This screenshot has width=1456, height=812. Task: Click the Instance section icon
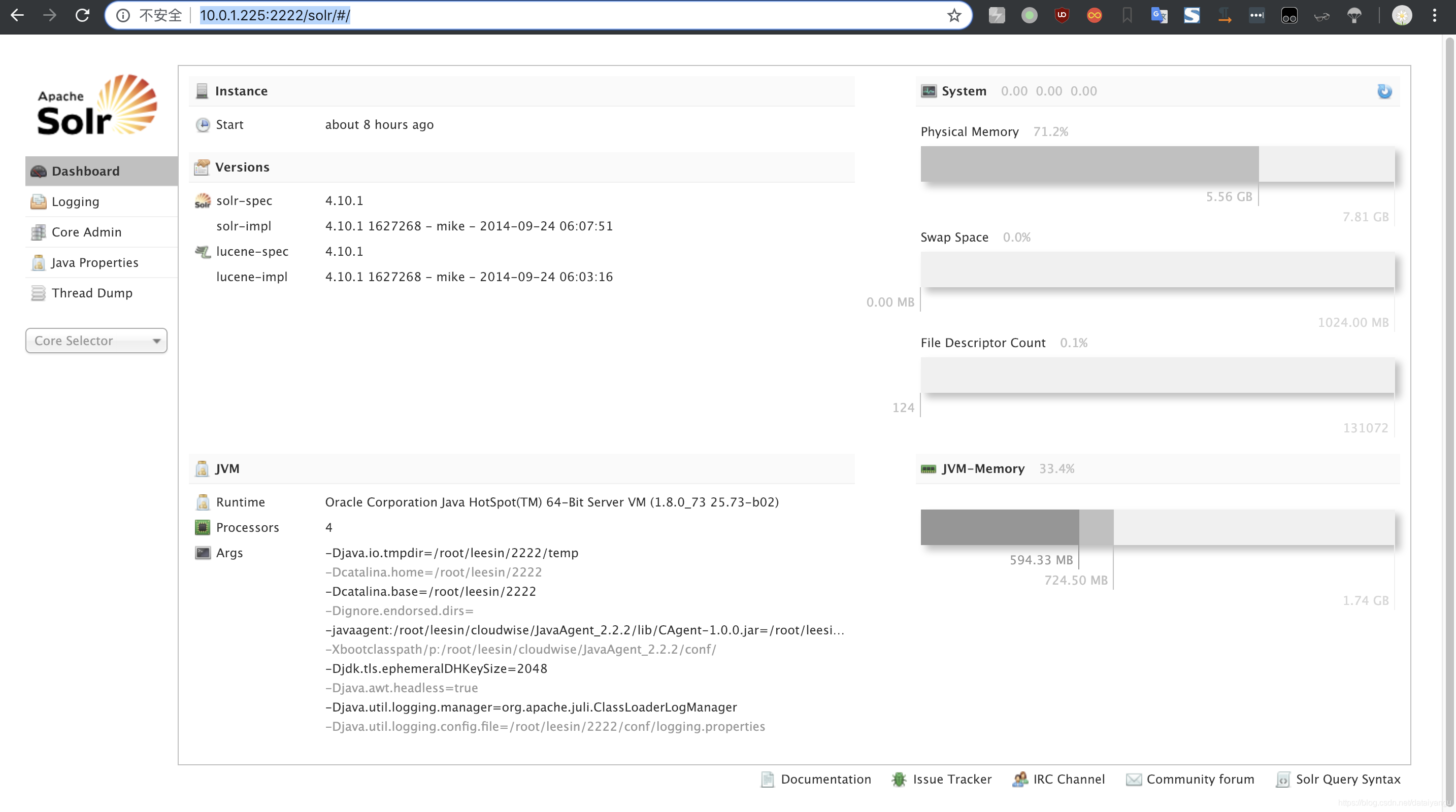201,91
